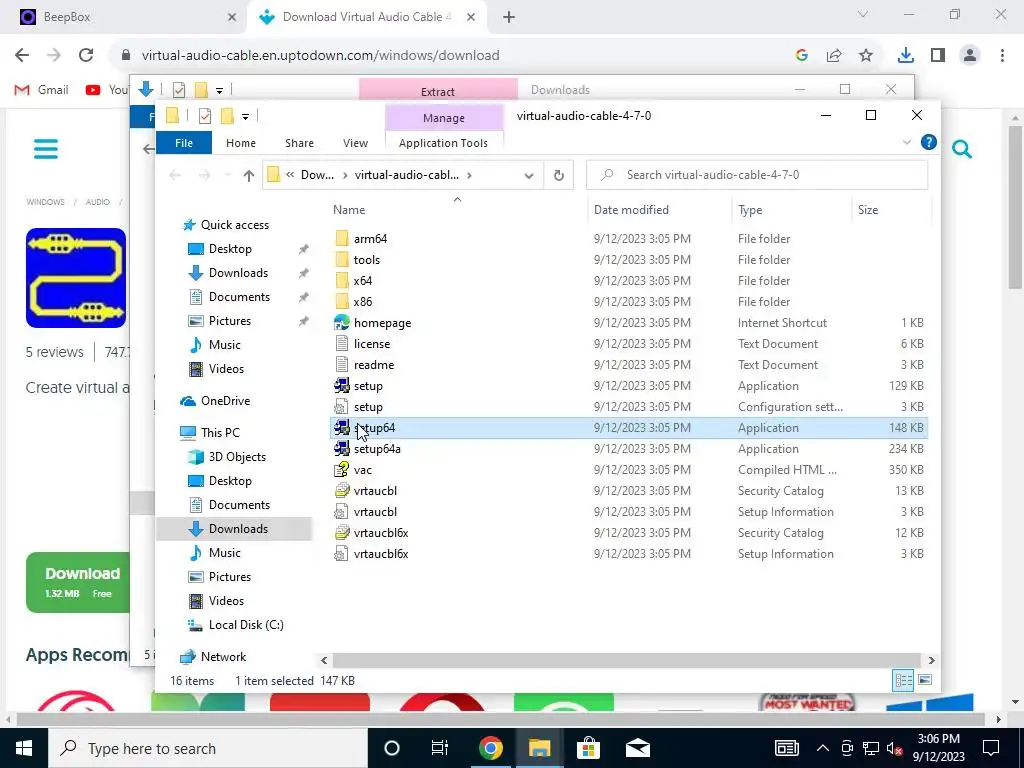Click the WINDOWS breadcrumb link on page
The height and width of the screenshot is (768, 1024).
click(x=45, y=202)
